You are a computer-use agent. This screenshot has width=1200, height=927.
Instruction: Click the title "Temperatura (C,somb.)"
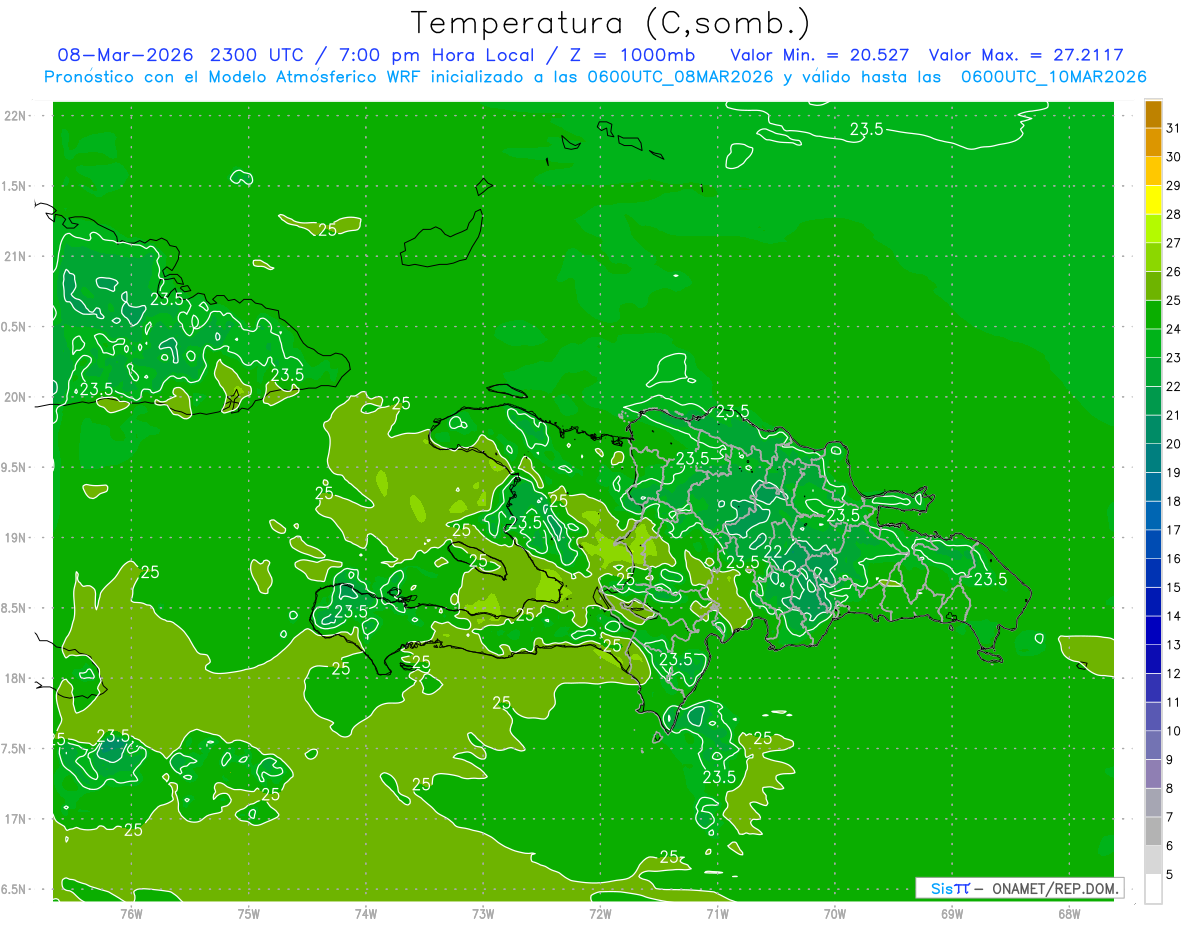(611, 23)
